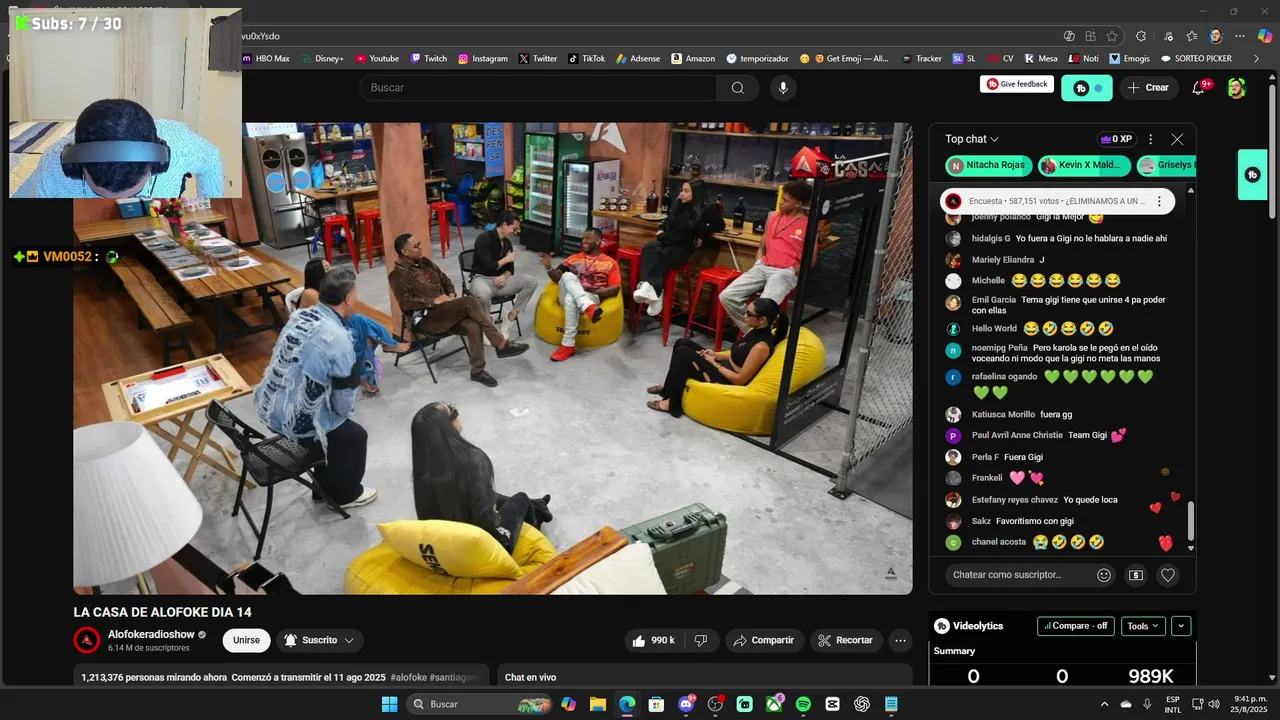
Task: Open more video actions ellipsis
Action: [x=901, y=640]
